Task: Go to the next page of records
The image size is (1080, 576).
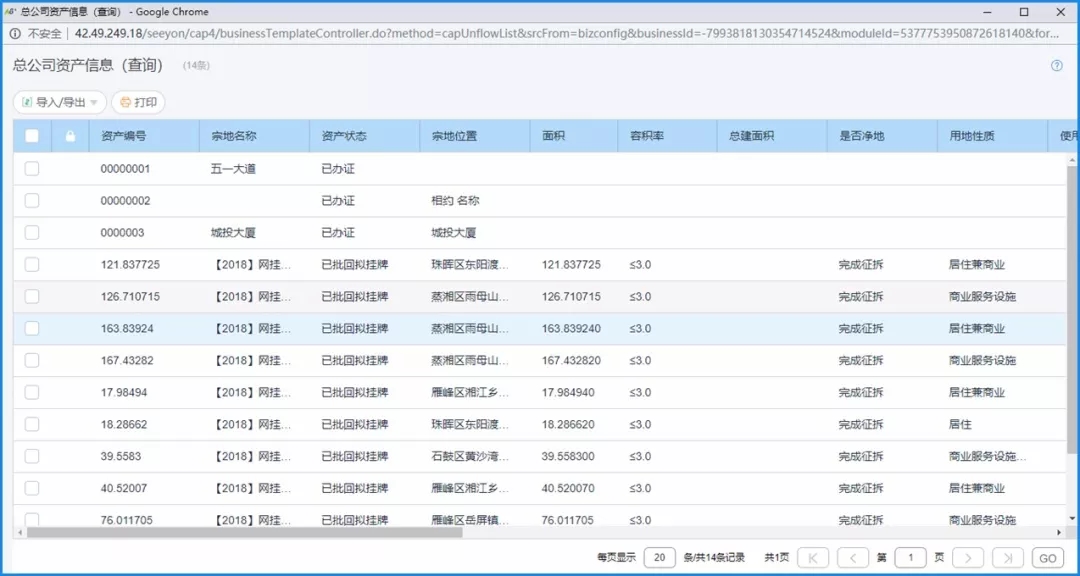Action: (967, 558)
